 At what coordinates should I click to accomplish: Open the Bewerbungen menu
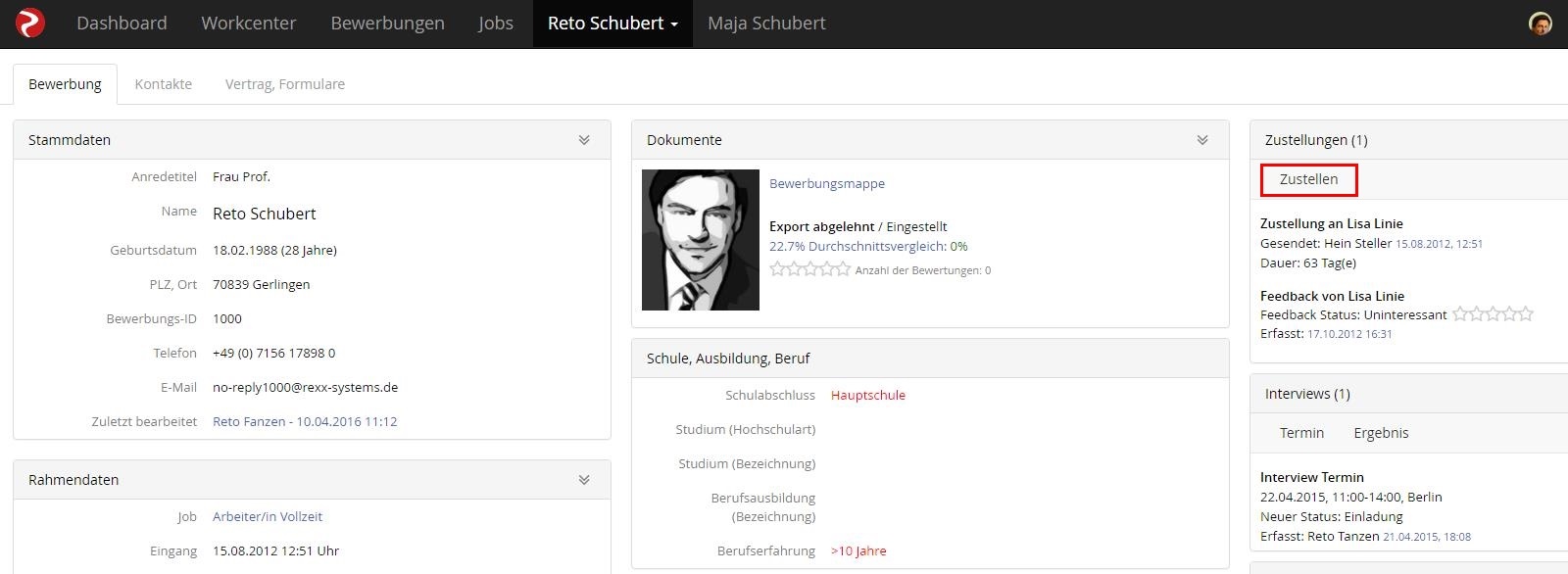point(387,24)
